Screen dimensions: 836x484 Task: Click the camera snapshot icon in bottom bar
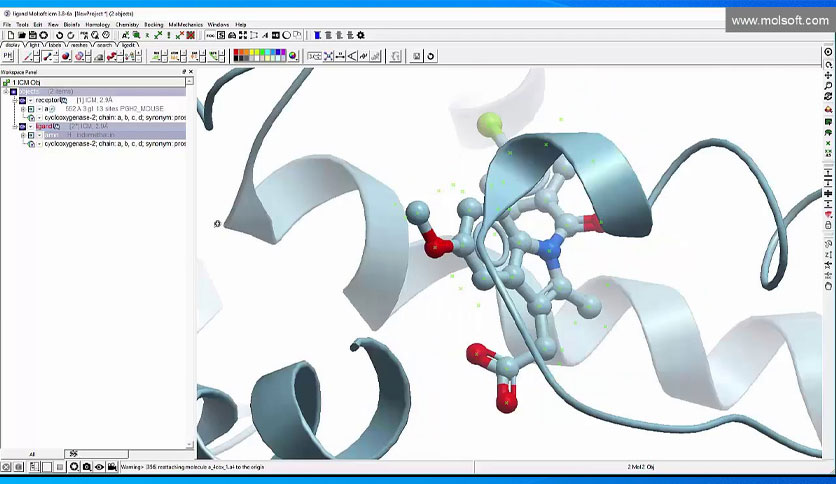86,467
